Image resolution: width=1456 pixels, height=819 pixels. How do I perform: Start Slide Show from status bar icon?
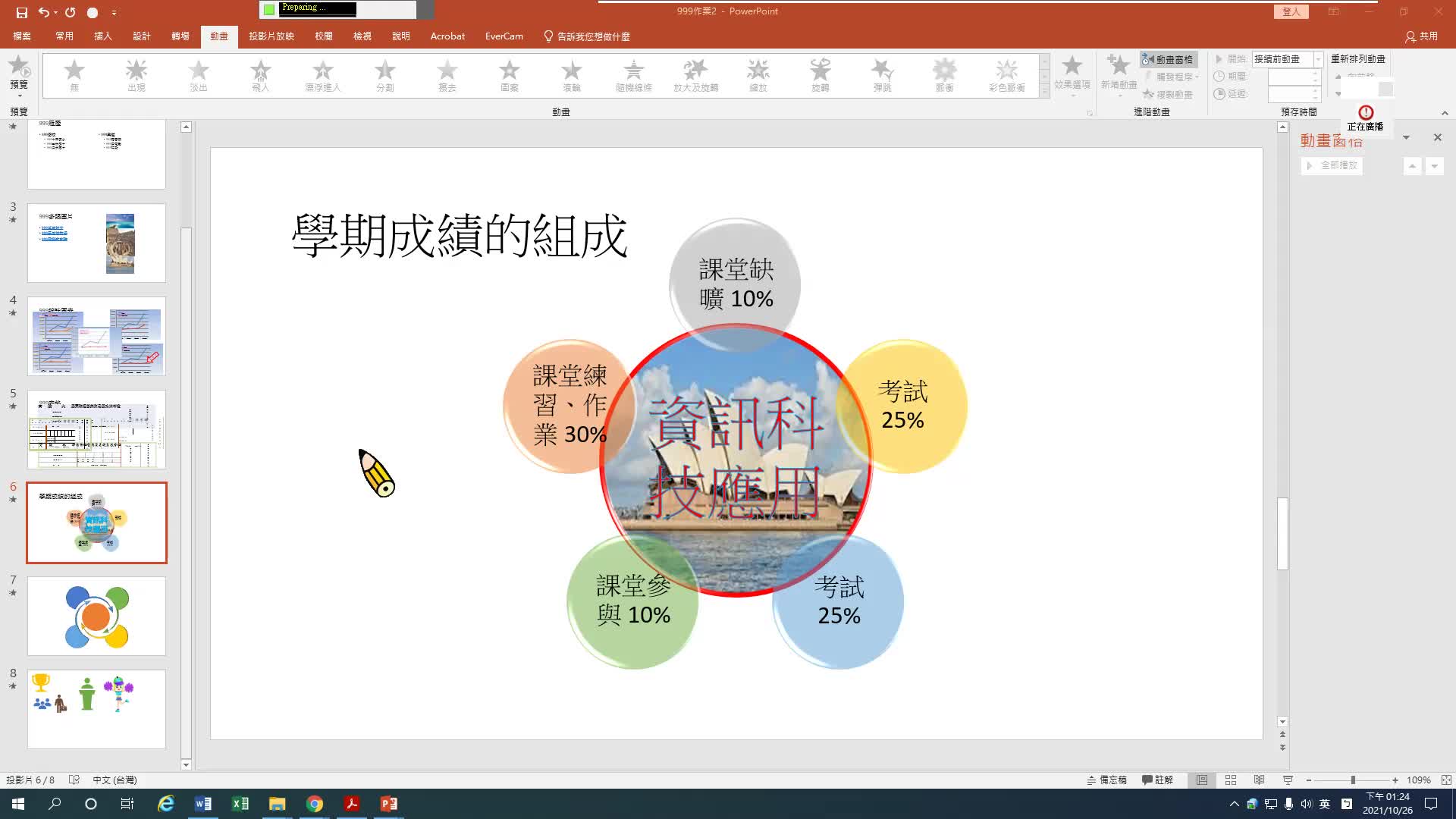[x=1288, y=780]
